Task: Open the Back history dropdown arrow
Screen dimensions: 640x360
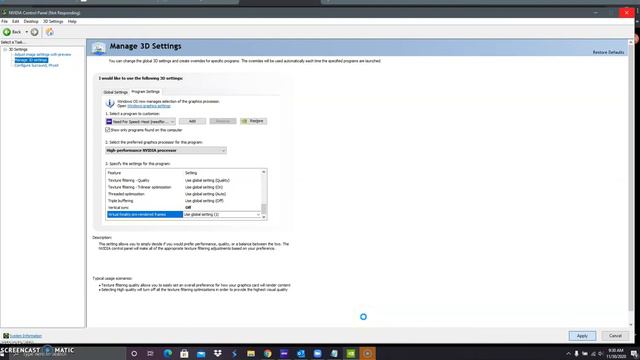Action: 27,32
